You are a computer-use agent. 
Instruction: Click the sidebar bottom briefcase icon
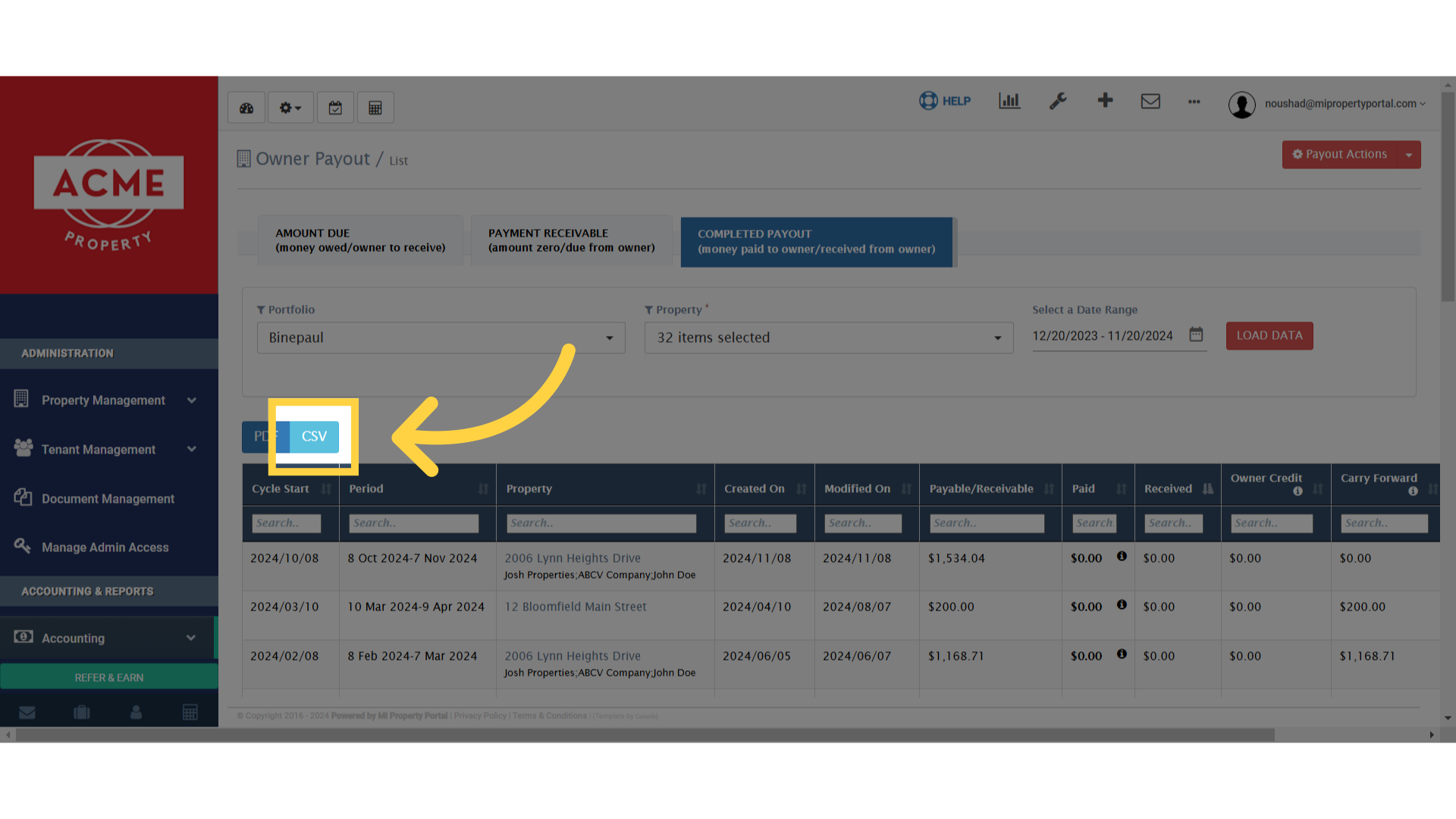point(82,713)
